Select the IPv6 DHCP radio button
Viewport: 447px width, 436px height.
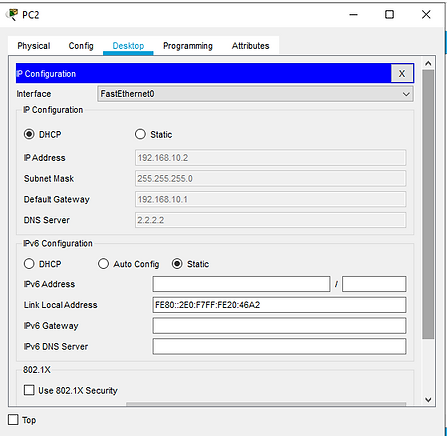click(x=29, y=264)
